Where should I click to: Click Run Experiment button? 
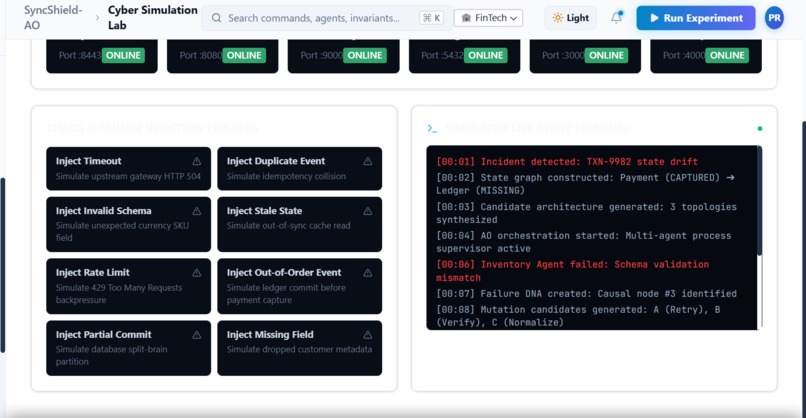tap(695, 18)
